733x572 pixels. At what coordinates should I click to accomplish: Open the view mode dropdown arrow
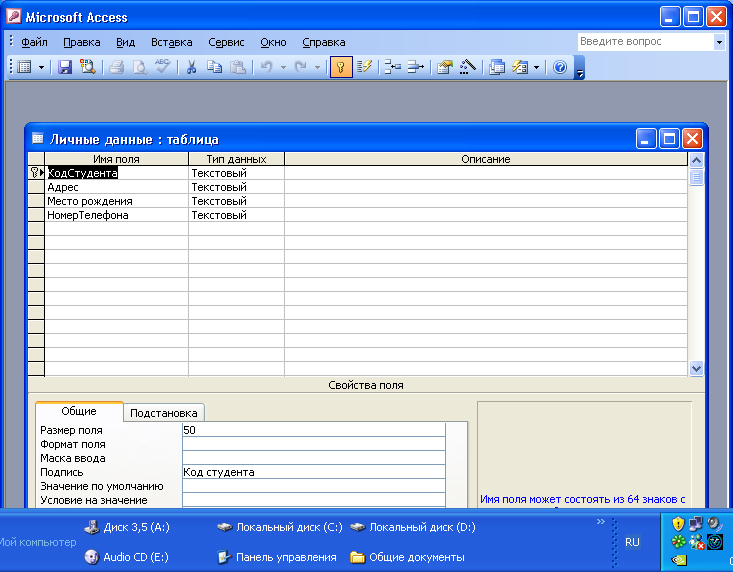pyautogui.click(x=41, y=68)
